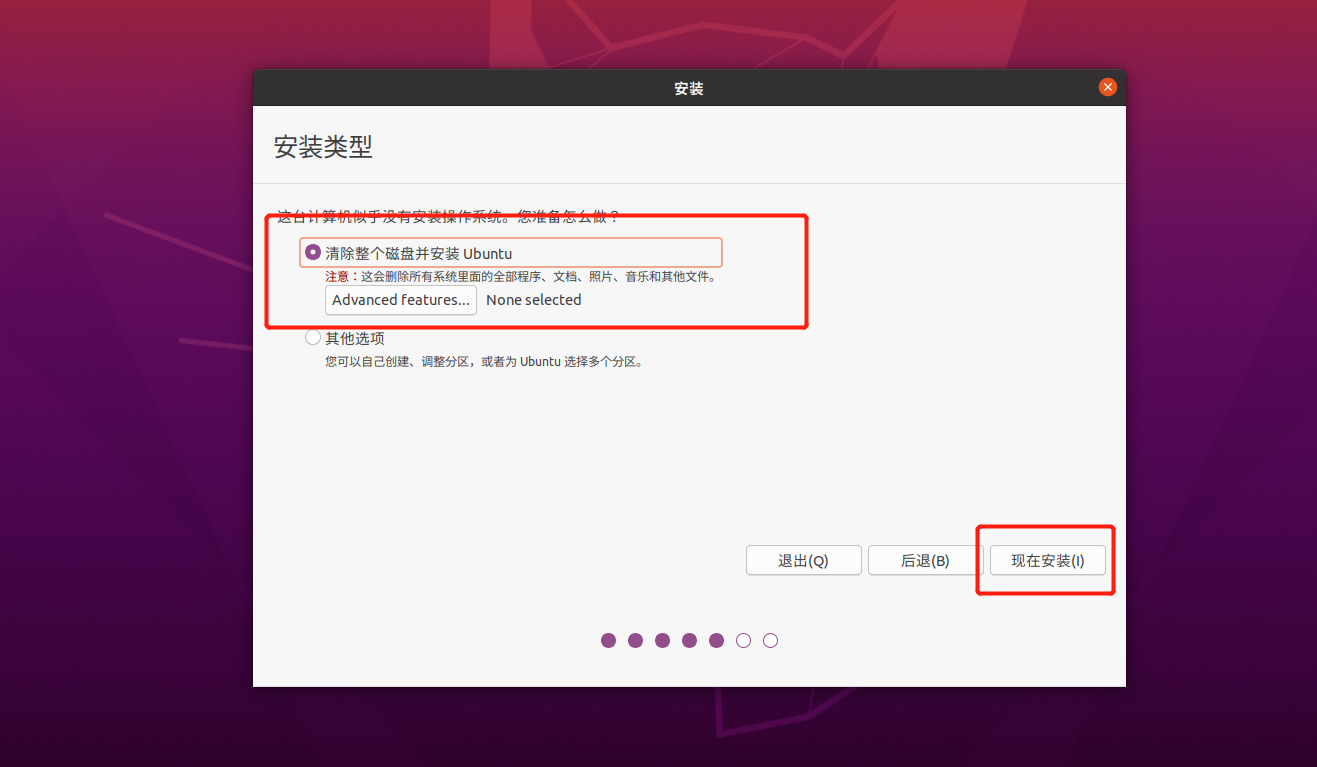
Task: Close the 安装 window with orange X
Action: 1107,88
